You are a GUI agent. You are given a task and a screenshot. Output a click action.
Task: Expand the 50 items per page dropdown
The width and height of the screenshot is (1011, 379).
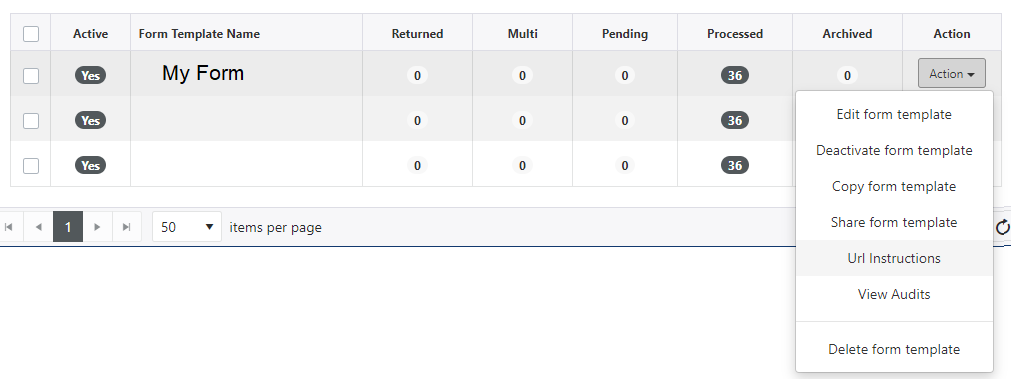(187, 227)
